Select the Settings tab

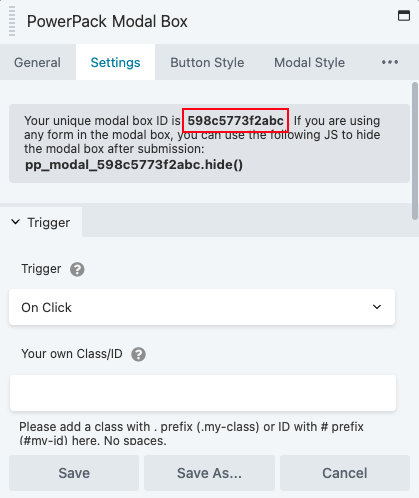tap(115, 62)
